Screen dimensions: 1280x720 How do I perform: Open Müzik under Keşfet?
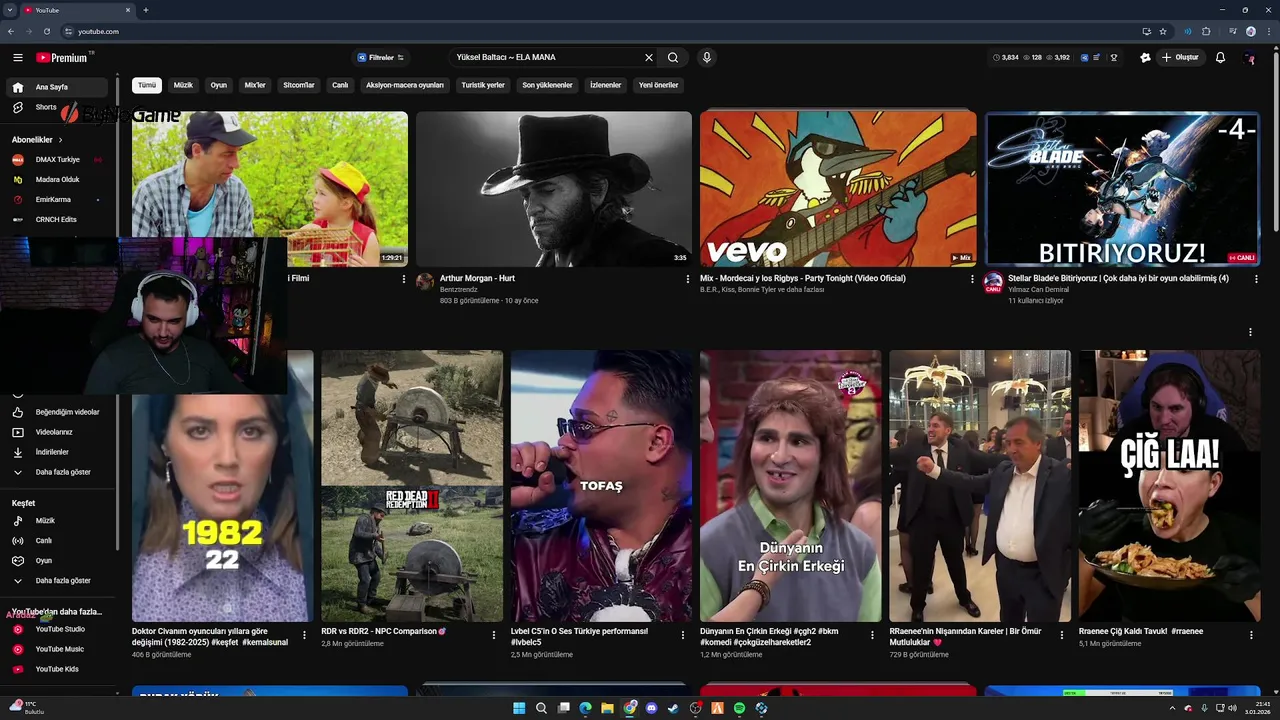[58, 521]
